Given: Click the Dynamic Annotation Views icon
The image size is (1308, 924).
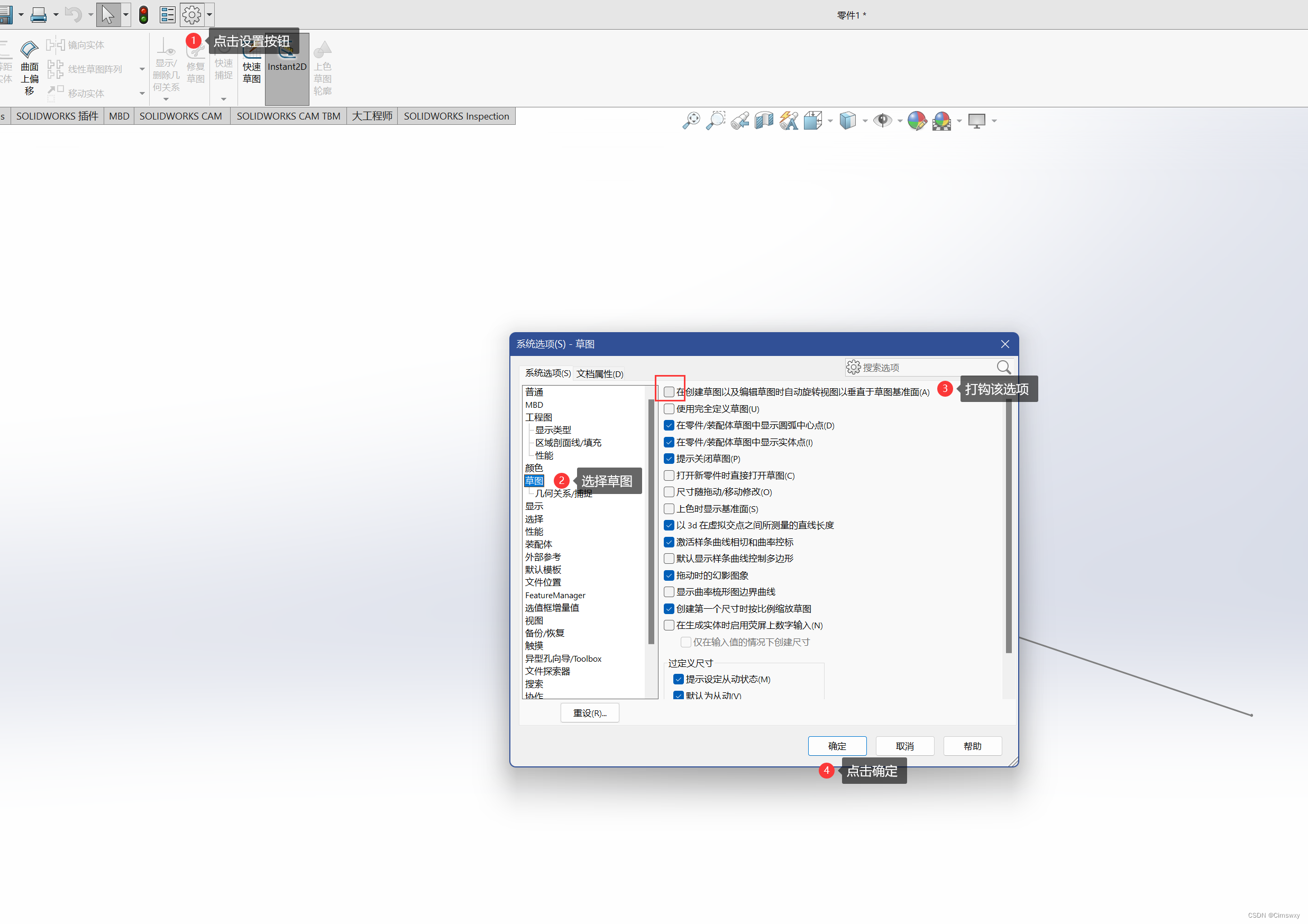Looking at the screenshot, I should click(789, 121).
